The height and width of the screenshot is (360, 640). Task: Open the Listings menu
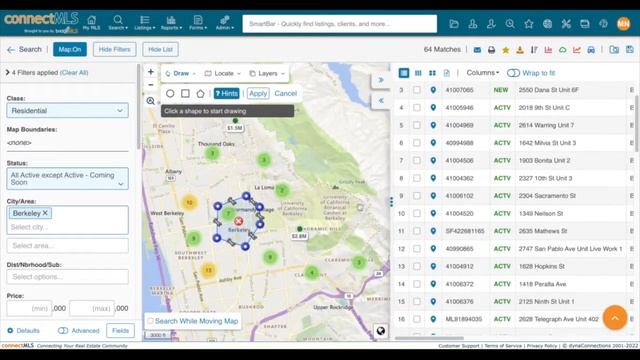point(144,23)
